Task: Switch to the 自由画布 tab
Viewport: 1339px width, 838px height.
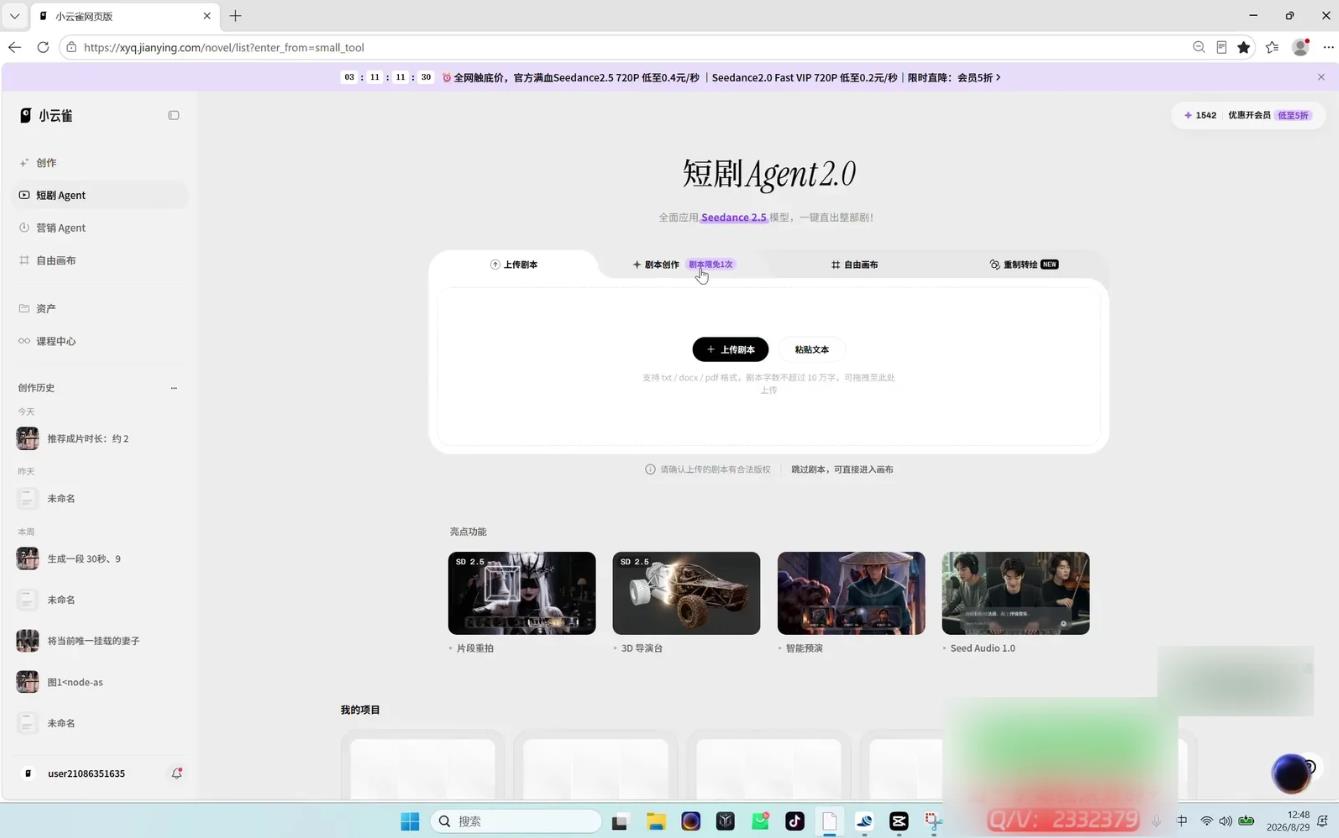Action: coord(854,265)
